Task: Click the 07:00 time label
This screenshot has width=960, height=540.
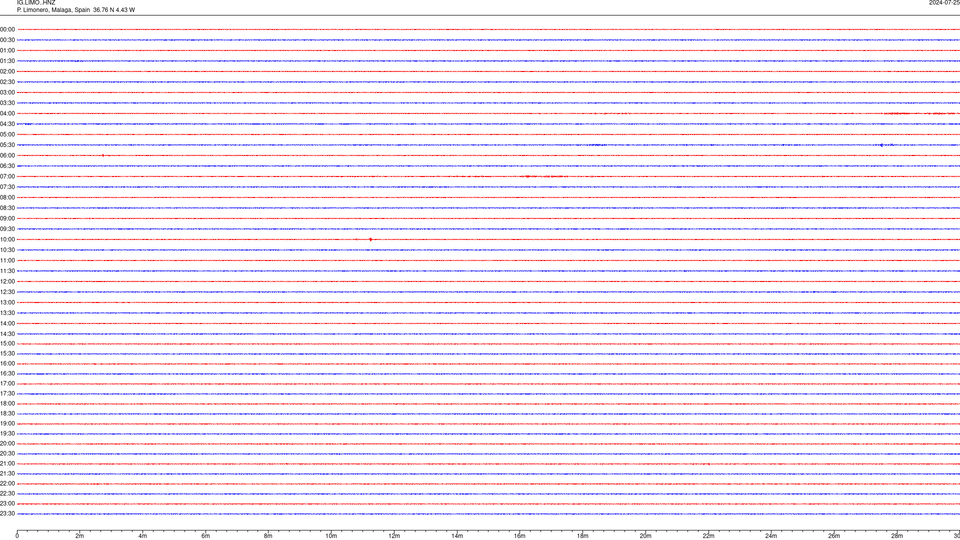Action: tap(7, 176)
